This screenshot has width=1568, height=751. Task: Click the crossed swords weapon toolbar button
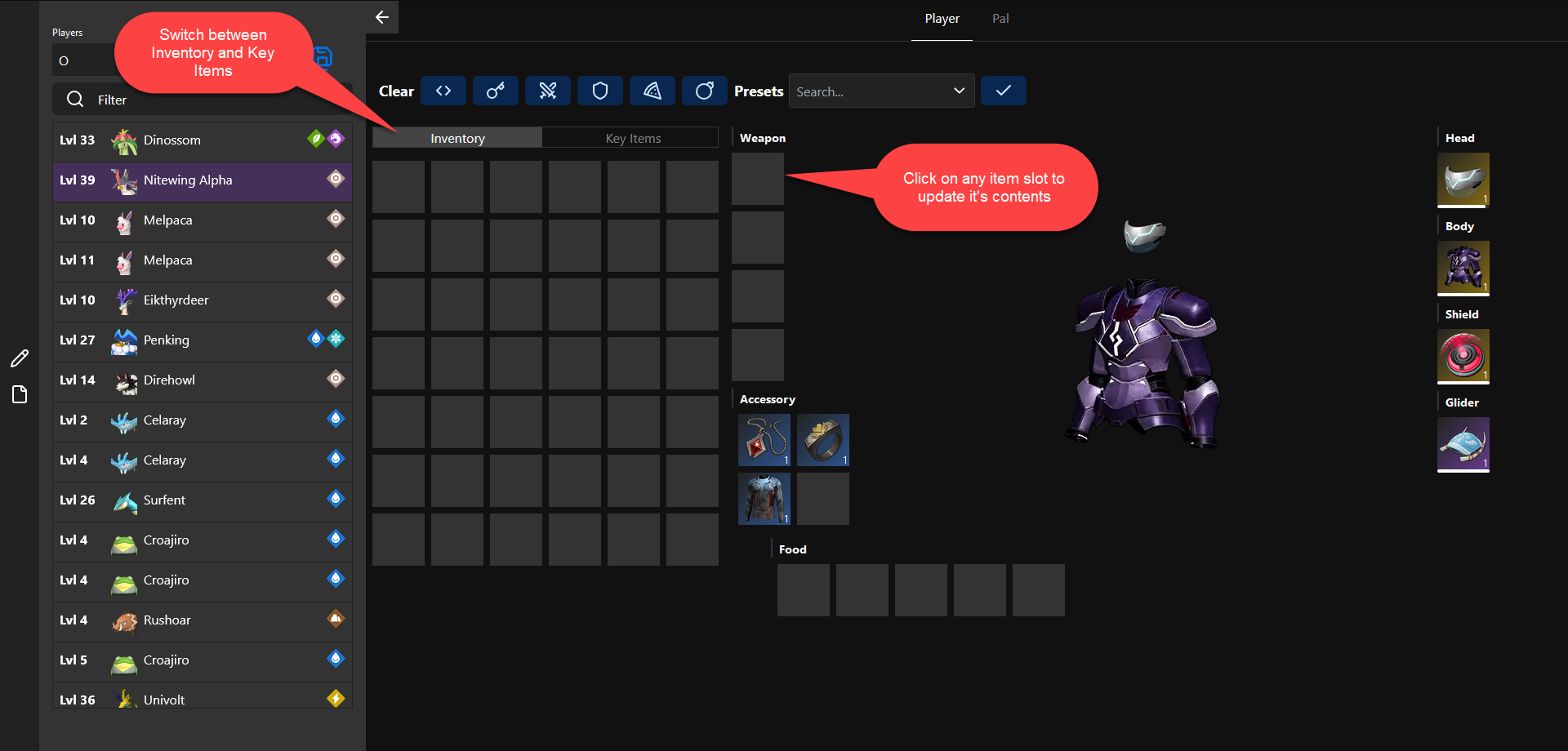(x=548, y=91)
